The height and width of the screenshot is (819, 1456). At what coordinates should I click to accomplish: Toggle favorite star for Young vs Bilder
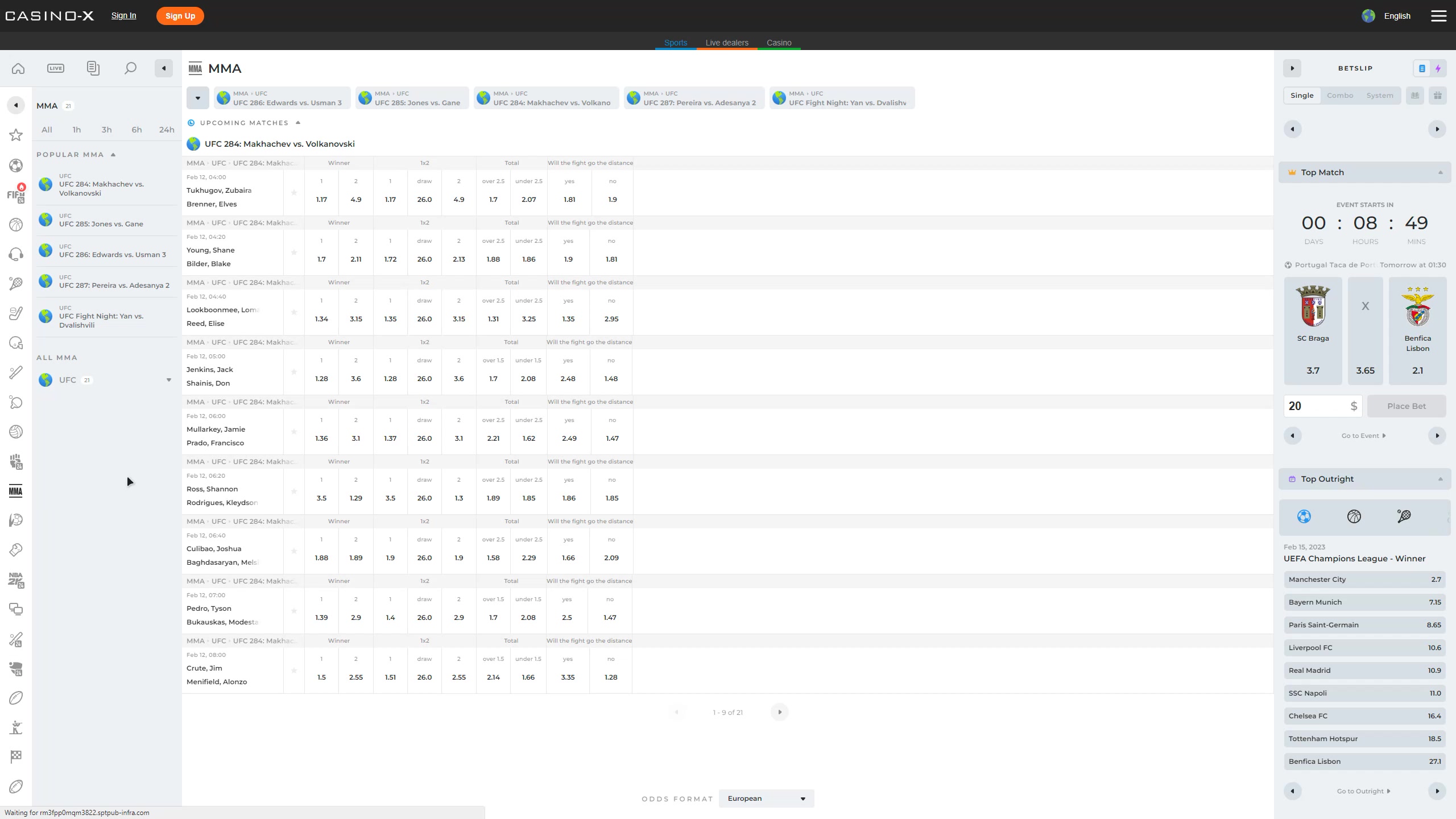pyautogui.click(x=294, y=253)
